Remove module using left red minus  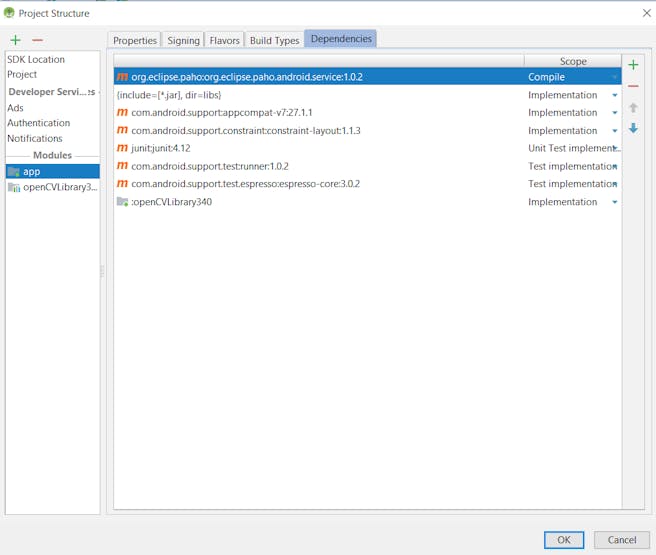37,40
